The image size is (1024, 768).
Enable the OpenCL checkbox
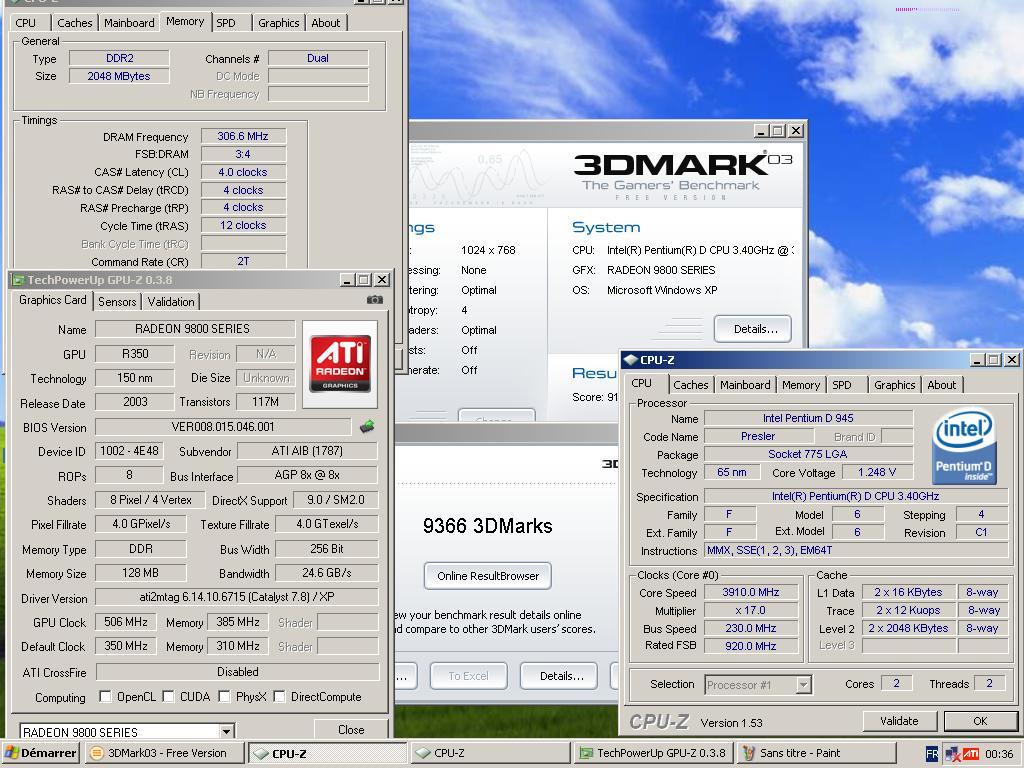click(105, 697)
